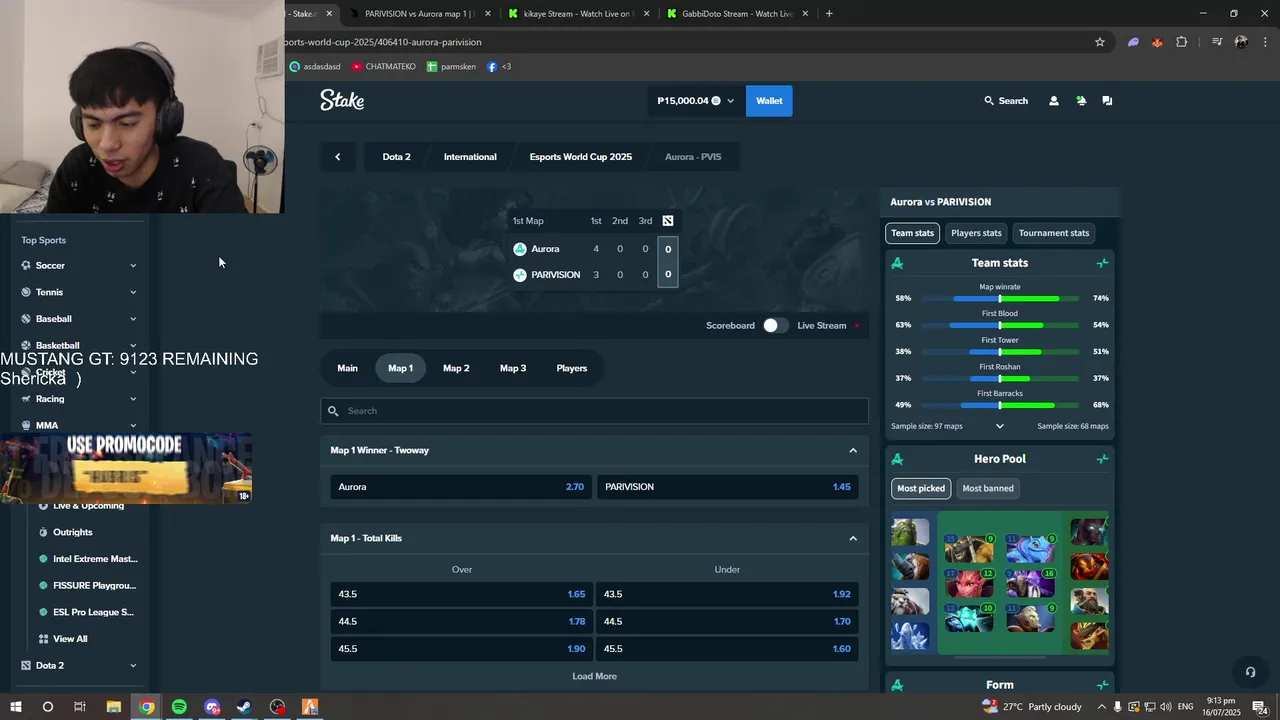Screen dimensions: 1280x720
Task: Open Chrome extensions puzzle icon
Action: click(1181, 42)
